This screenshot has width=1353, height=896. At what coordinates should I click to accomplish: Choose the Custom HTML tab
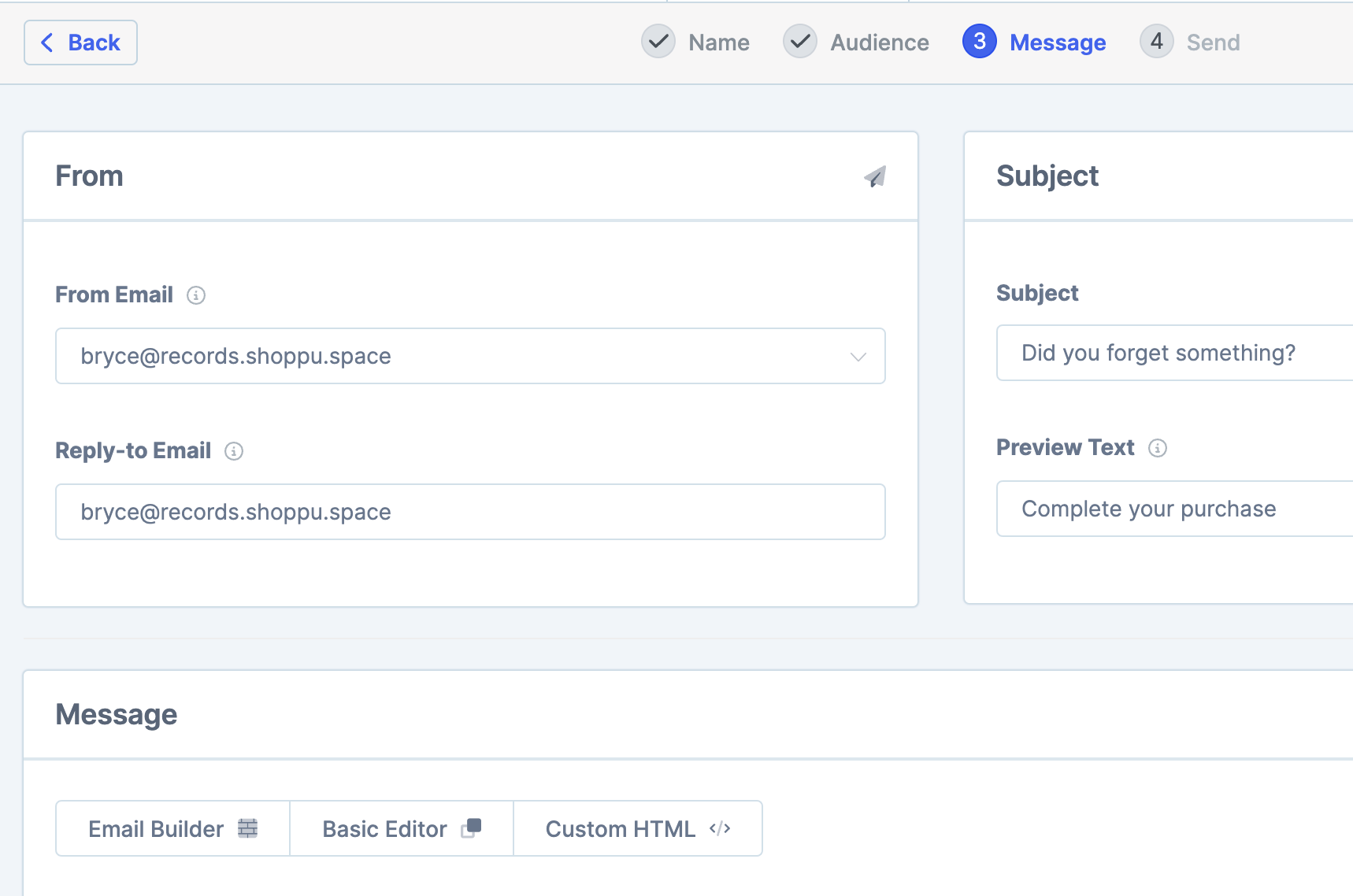637,828
